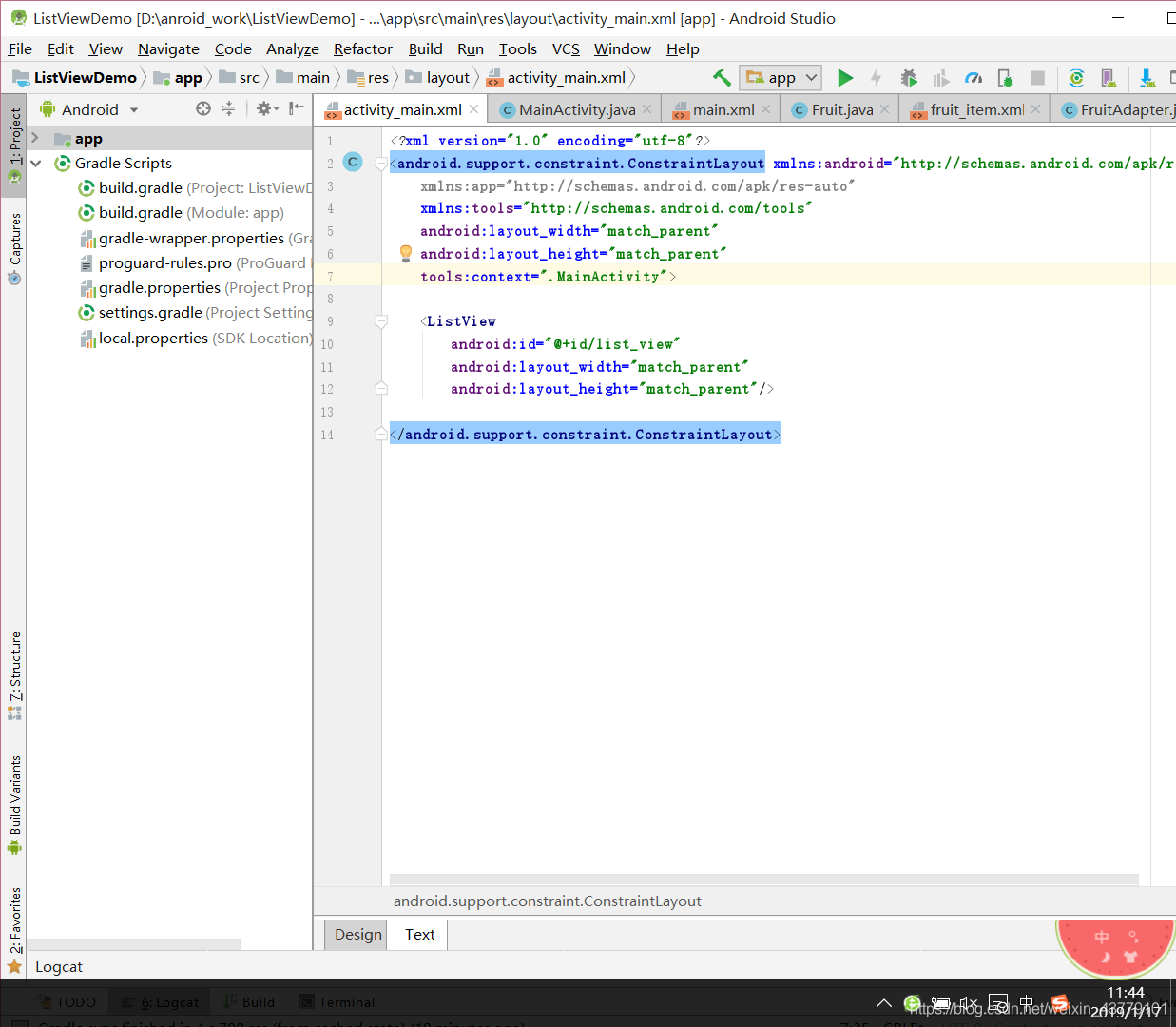Screen dimensions: 1176x1027
Task: Click the yellow lightbulb intention icon
Action: pos(406,253)
